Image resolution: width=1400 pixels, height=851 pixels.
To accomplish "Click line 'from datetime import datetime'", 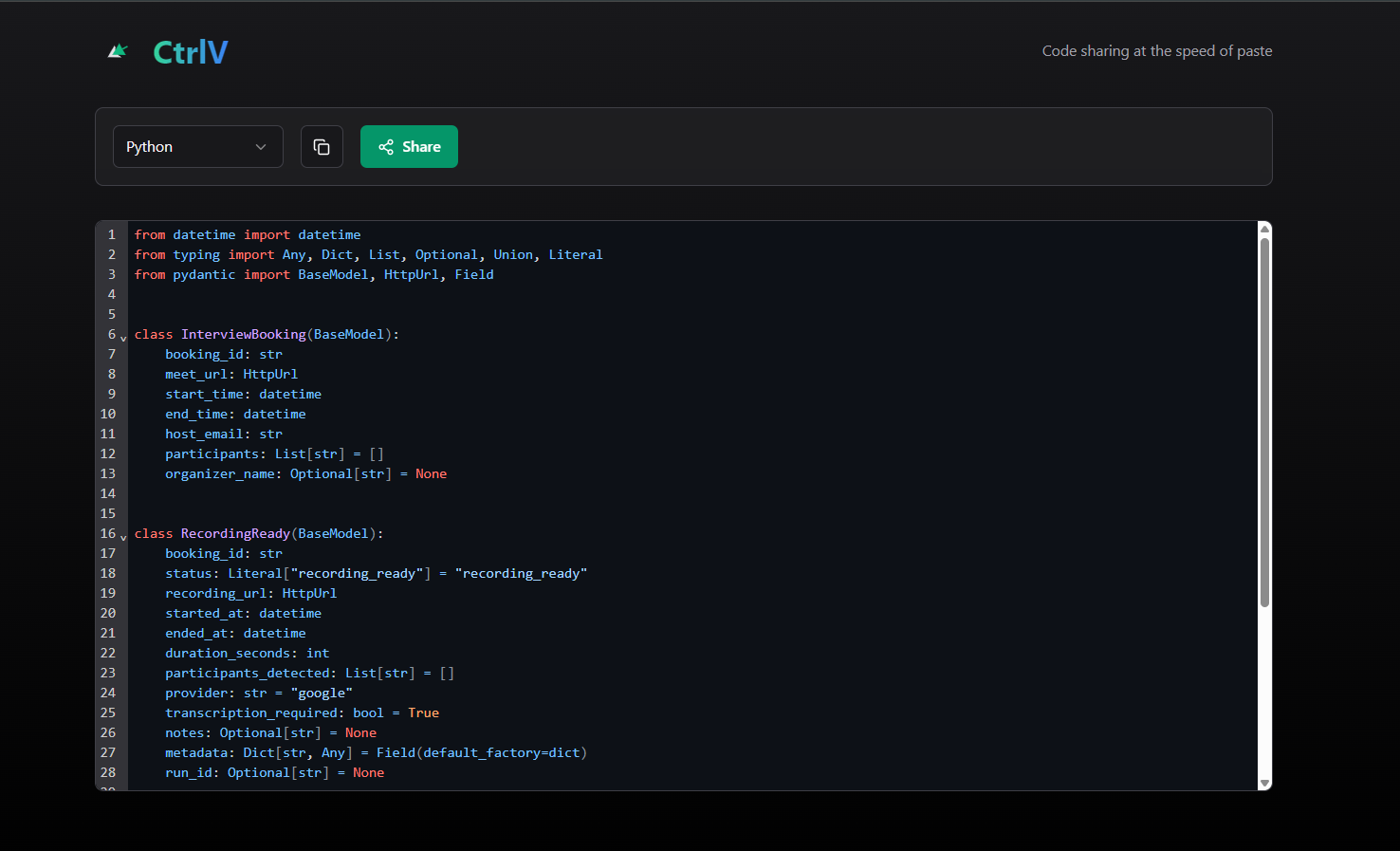I will point(248,234).
